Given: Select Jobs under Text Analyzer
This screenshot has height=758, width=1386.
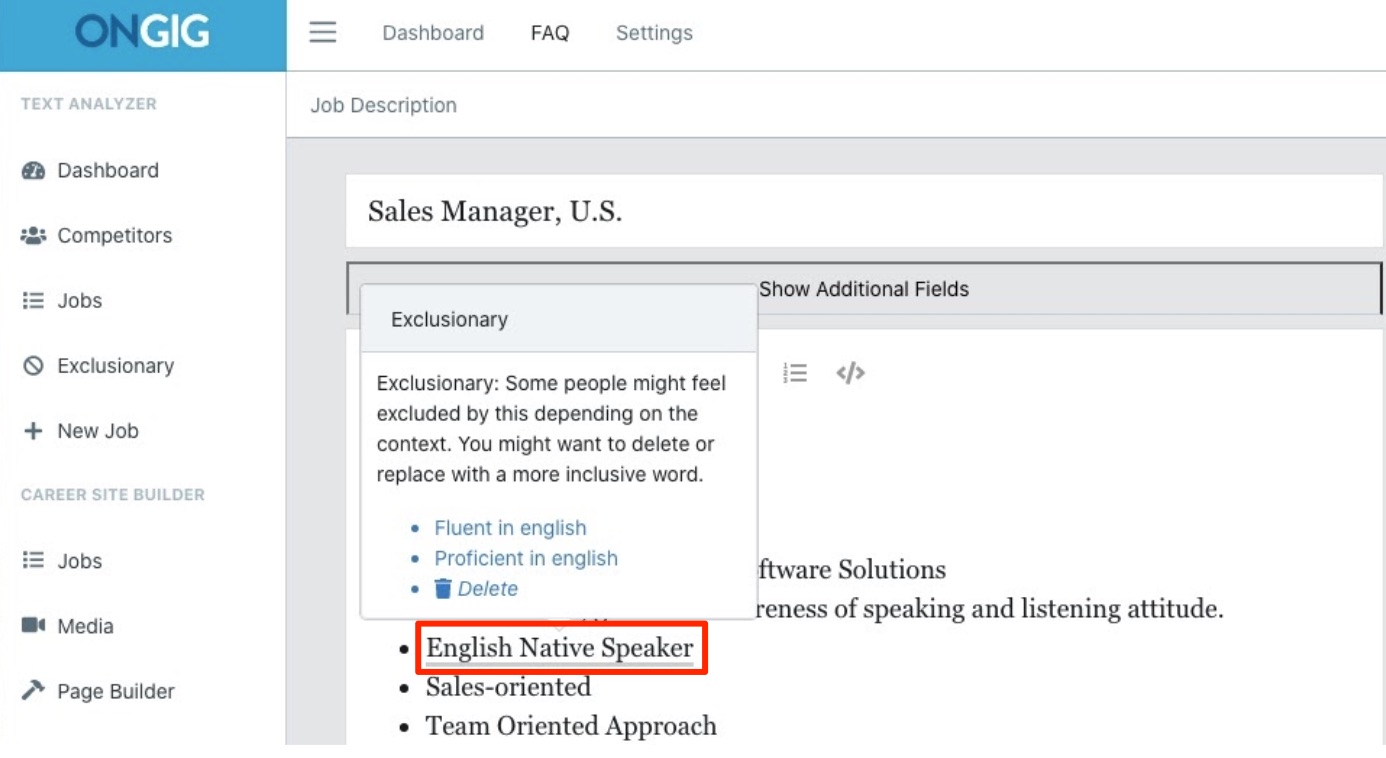Looking at the screenshot, I should (x=79, y=300).
